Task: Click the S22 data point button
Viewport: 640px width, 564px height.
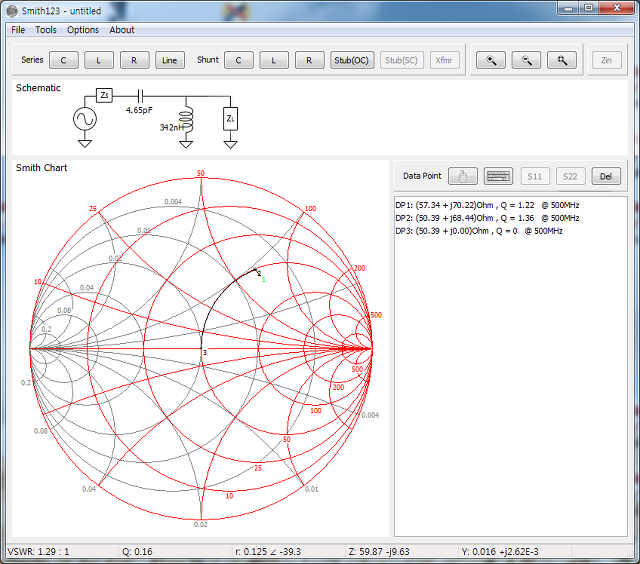Action: tap(570, 176)
